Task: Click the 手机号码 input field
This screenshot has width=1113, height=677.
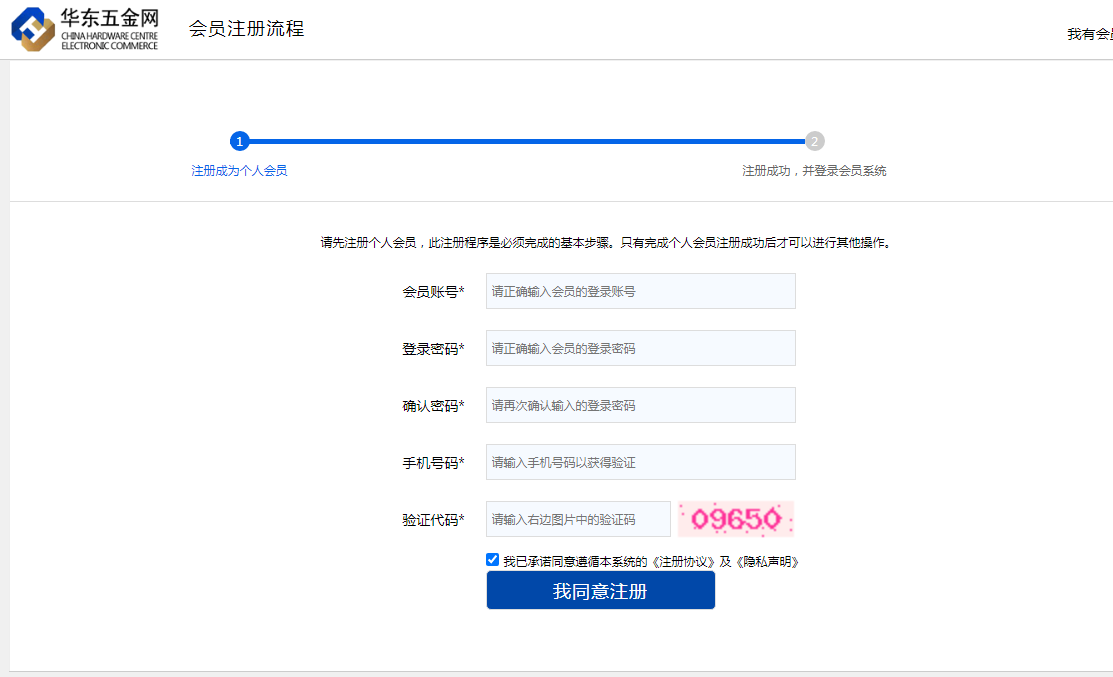Action: coord(640,462)
